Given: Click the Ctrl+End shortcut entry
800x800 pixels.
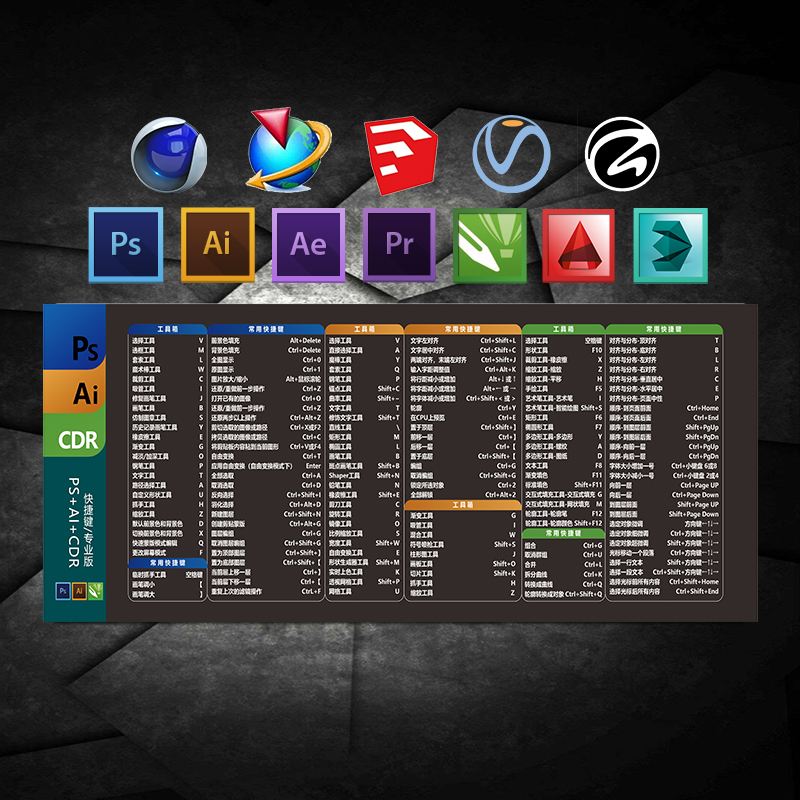Looking at the screenshot, I should pos(705,418).
